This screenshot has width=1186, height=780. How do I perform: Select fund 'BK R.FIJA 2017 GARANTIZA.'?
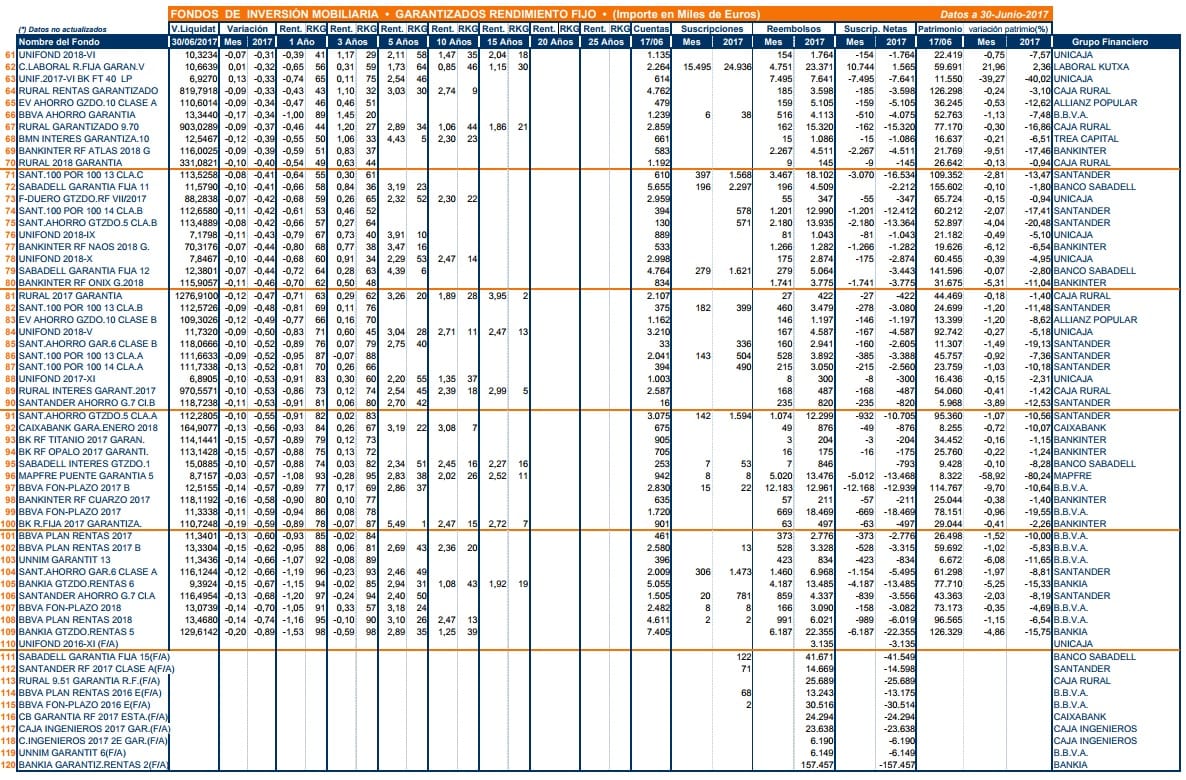tap(80, 524)
